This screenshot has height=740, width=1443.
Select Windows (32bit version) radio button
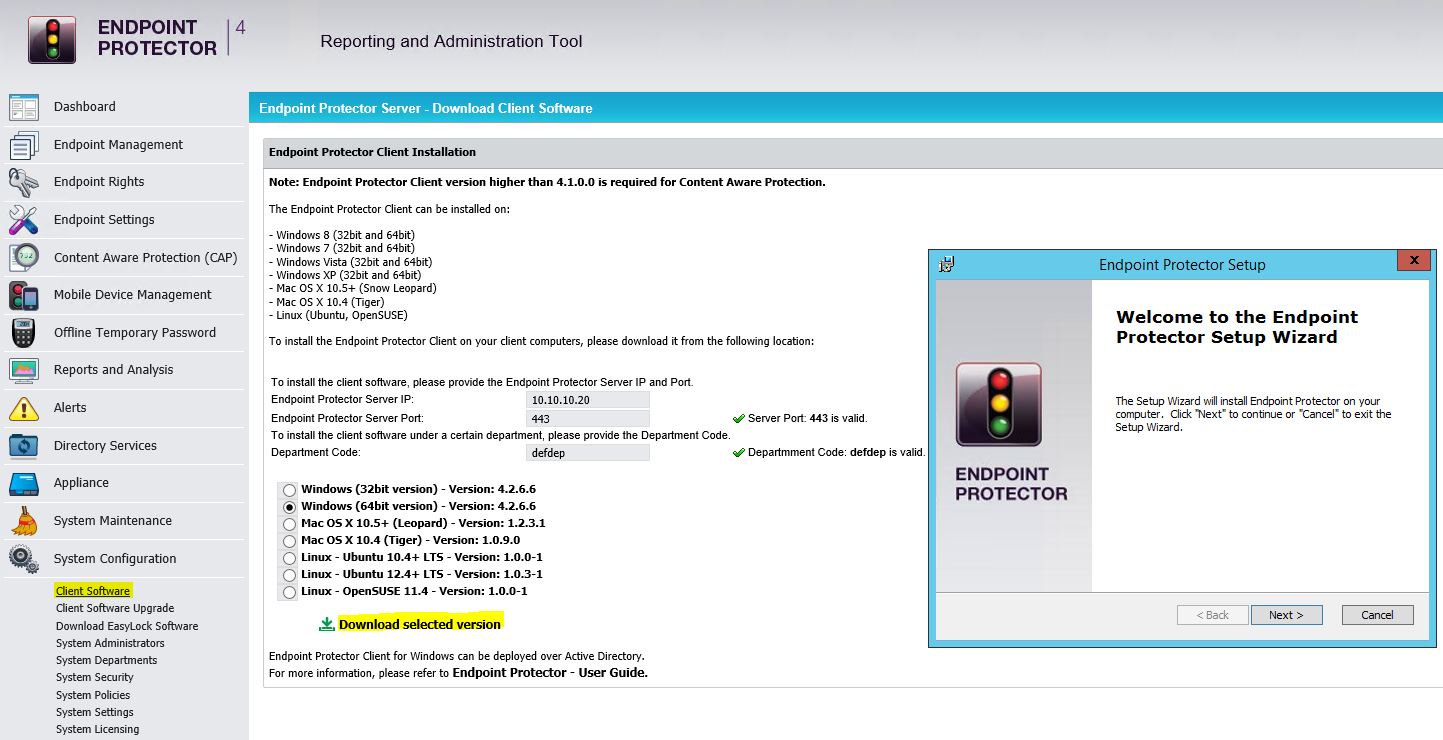coord(289,491)
